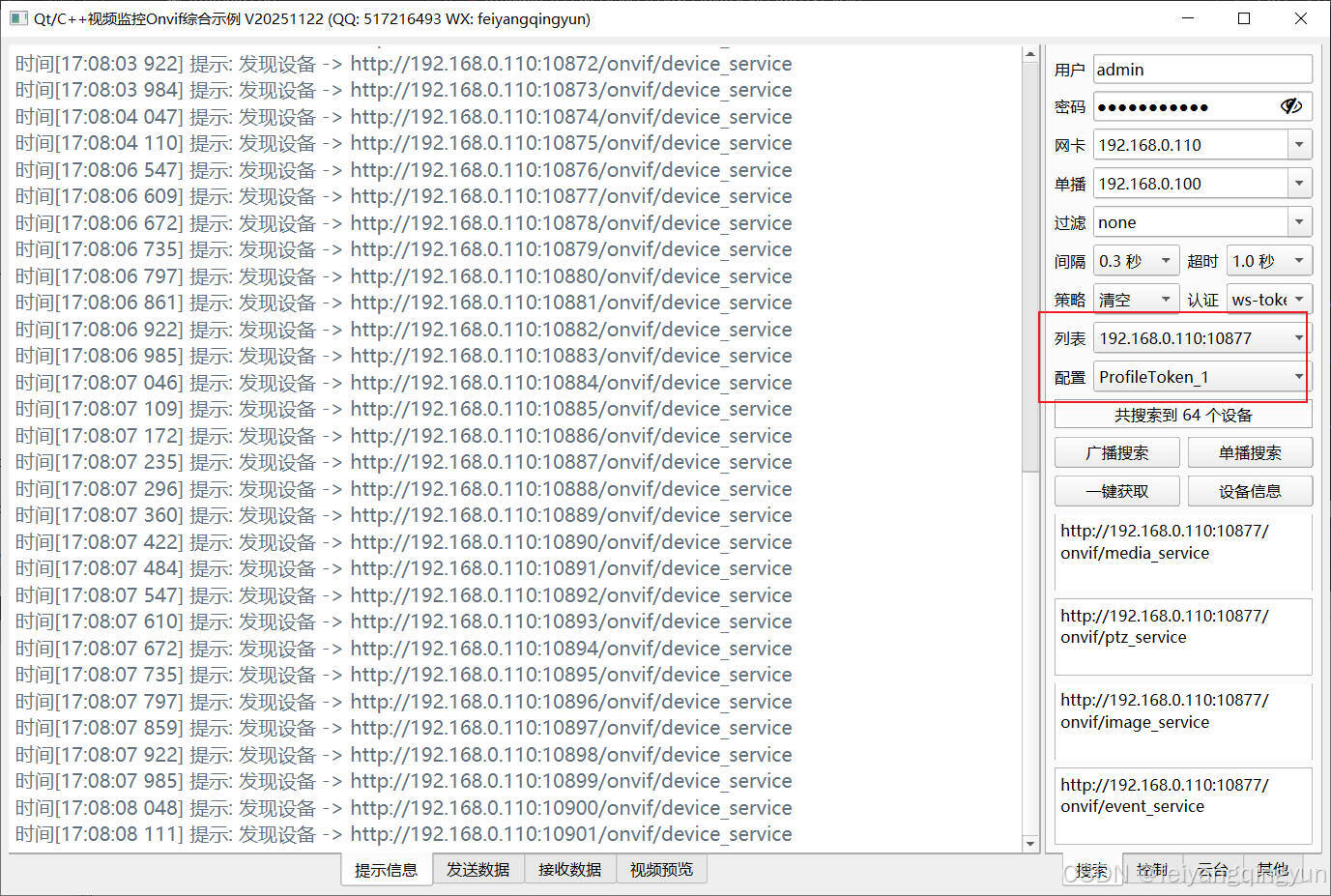
Task: Click the 单播搜索 button
Action: 1250,452
